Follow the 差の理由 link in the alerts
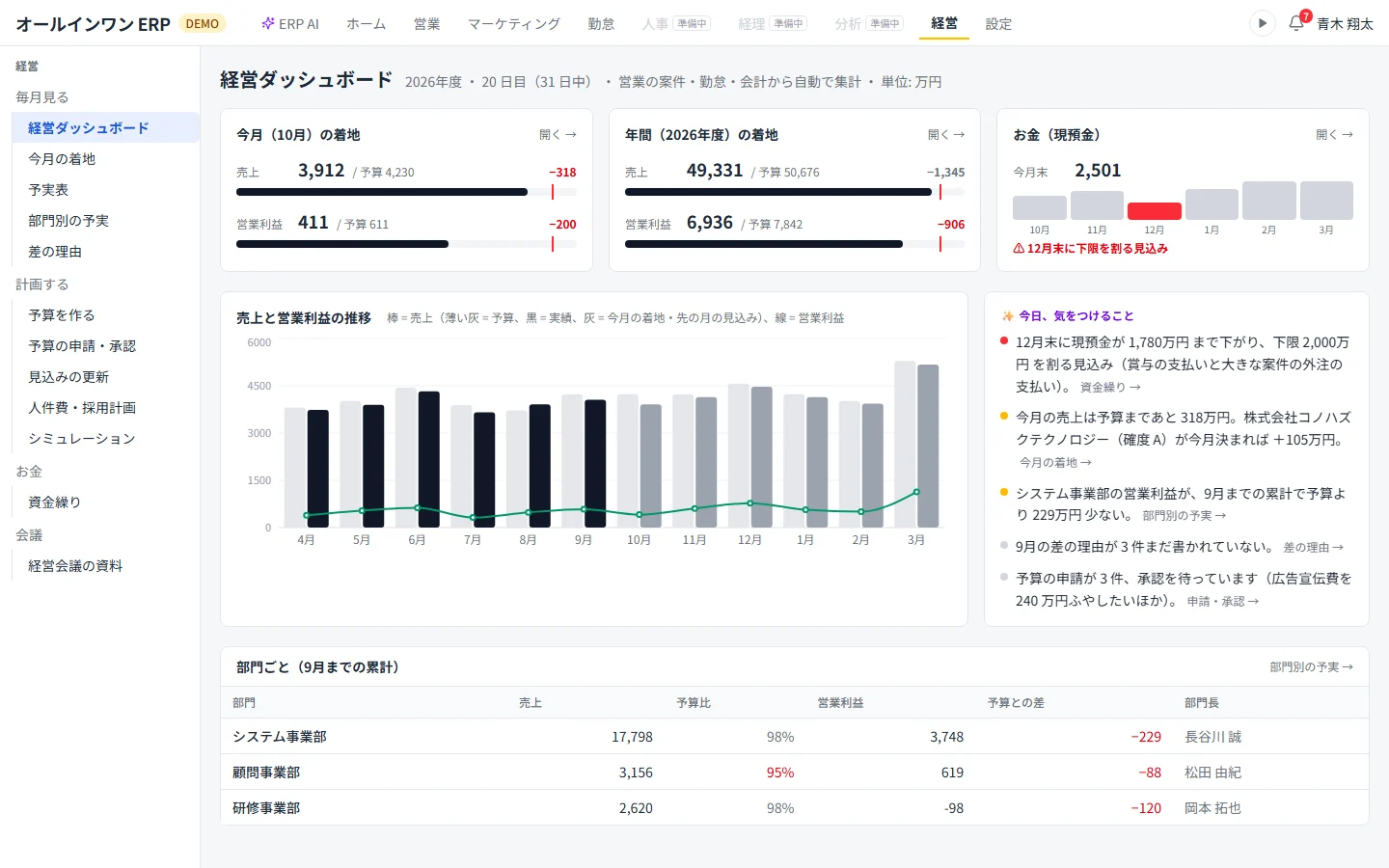Viewport: 1389px width, 868px height. coord(1314,548)
